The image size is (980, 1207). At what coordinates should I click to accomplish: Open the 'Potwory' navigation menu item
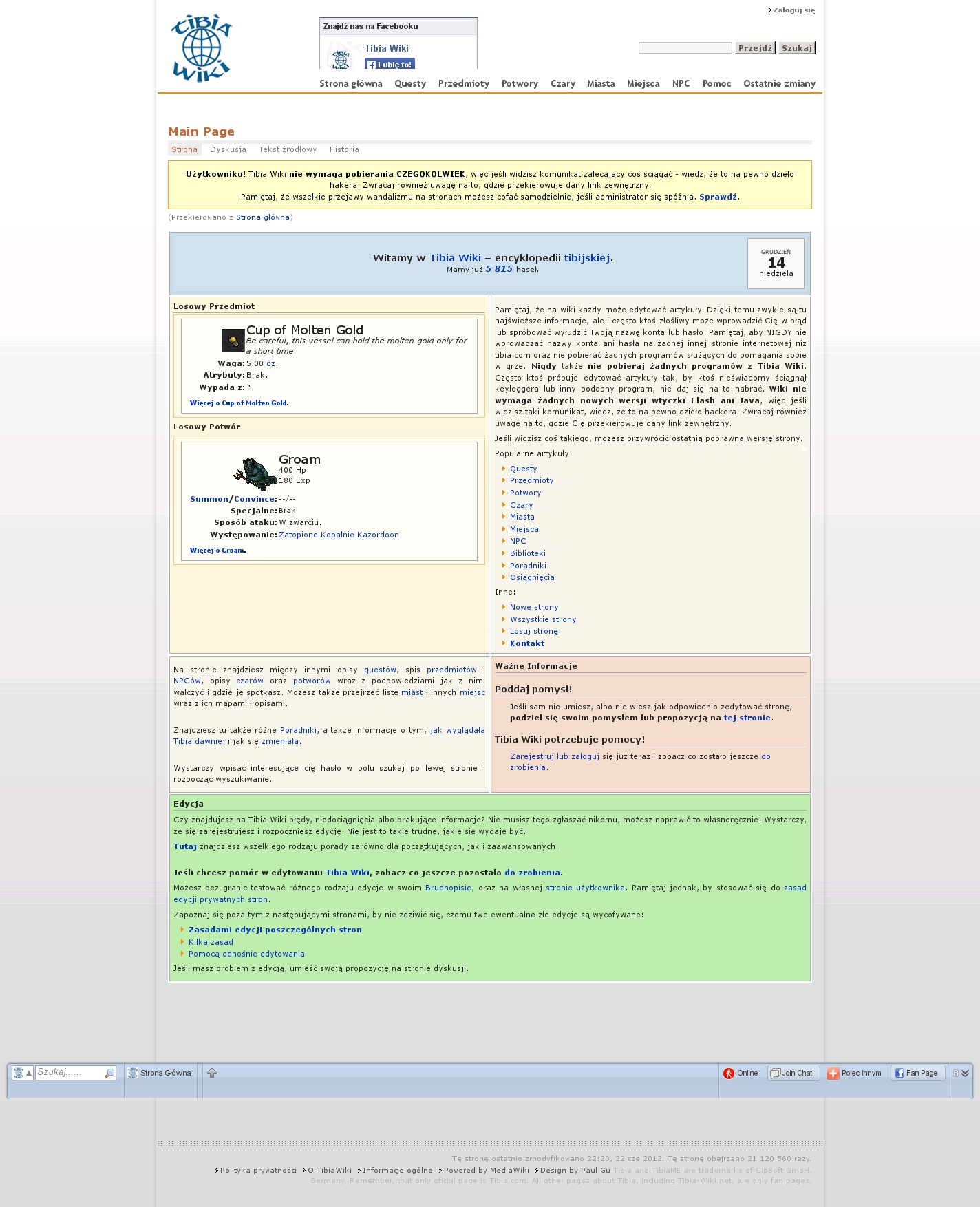[520, 83]
